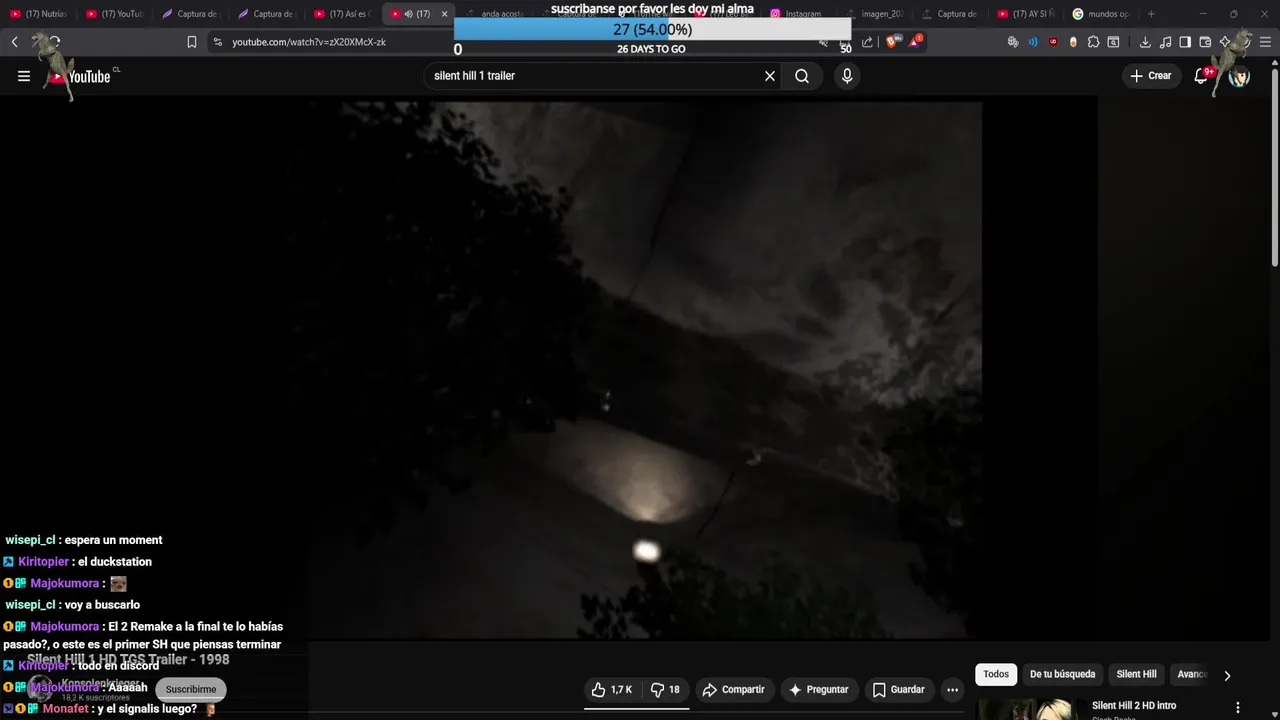Screen dimensions: 1280x720
Task: Open the browser hamburger main menu
Action: coord(1265,42)
